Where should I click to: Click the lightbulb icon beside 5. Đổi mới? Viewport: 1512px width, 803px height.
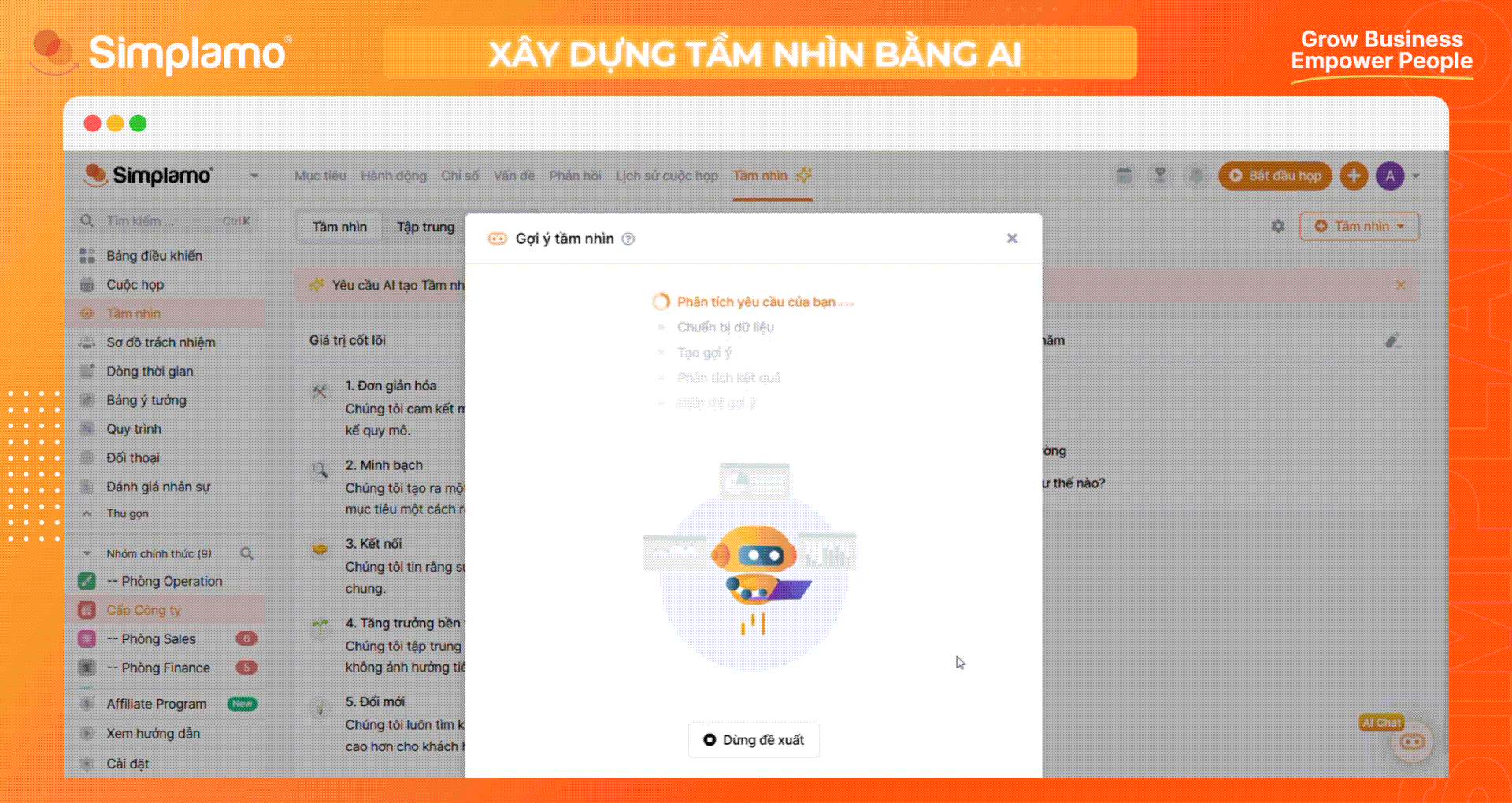tap(320, 707)
